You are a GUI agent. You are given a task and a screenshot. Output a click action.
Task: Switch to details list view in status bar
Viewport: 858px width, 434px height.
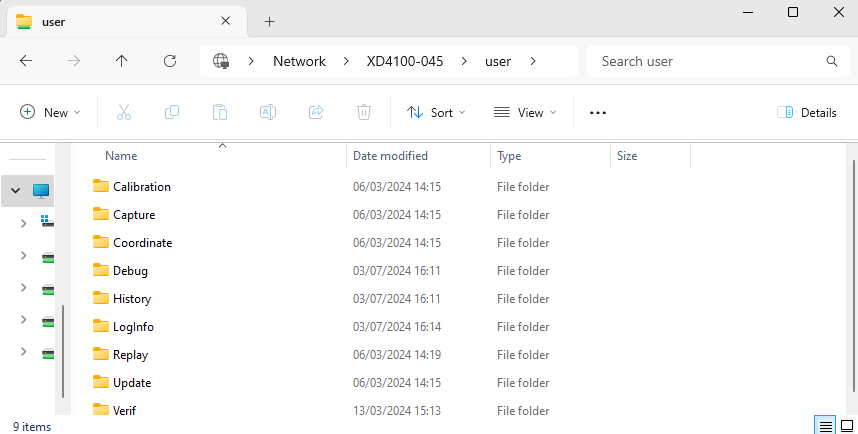tap(825, 426)
